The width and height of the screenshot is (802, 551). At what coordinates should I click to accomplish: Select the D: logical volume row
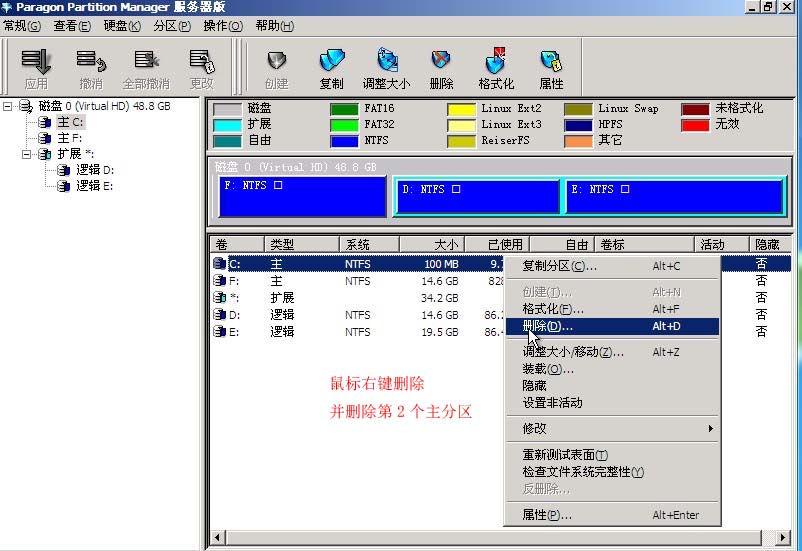coord(357,315)
